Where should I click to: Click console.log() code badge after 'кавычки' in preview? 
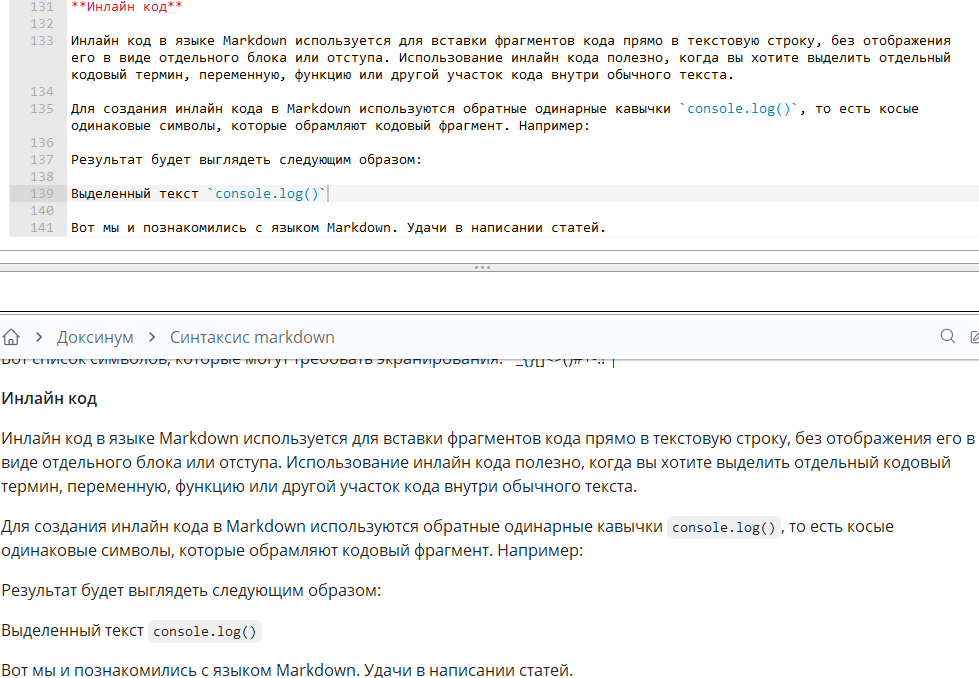click(x=724, y=528)
